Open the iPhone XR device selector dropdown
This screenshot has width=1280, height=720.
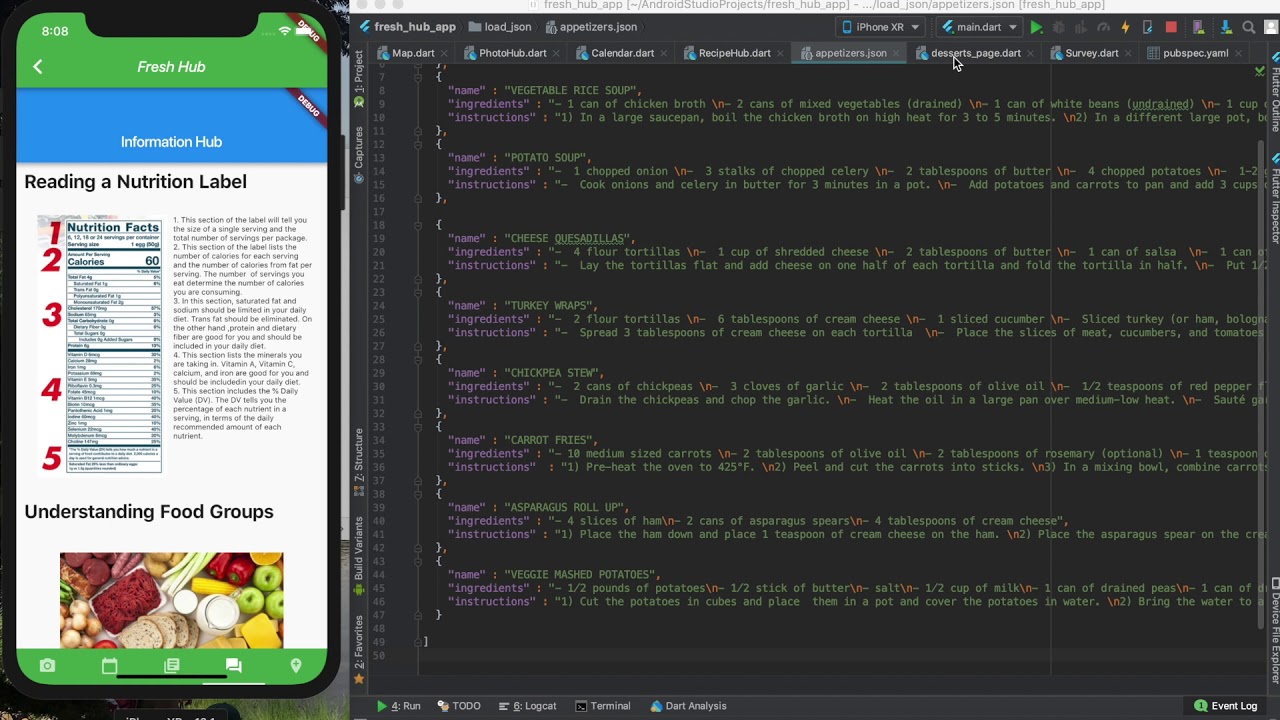point(881,28)
